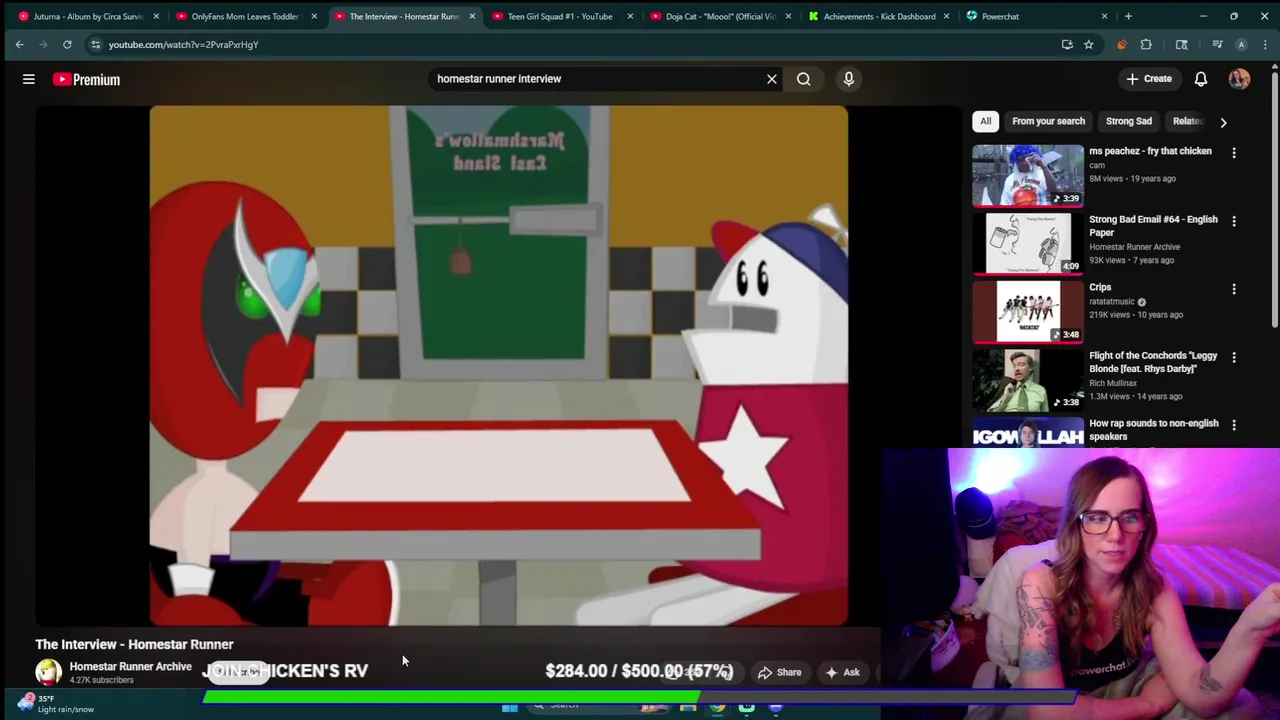Switch to Achievements - Kick Dashboard tab

(878, 16)
